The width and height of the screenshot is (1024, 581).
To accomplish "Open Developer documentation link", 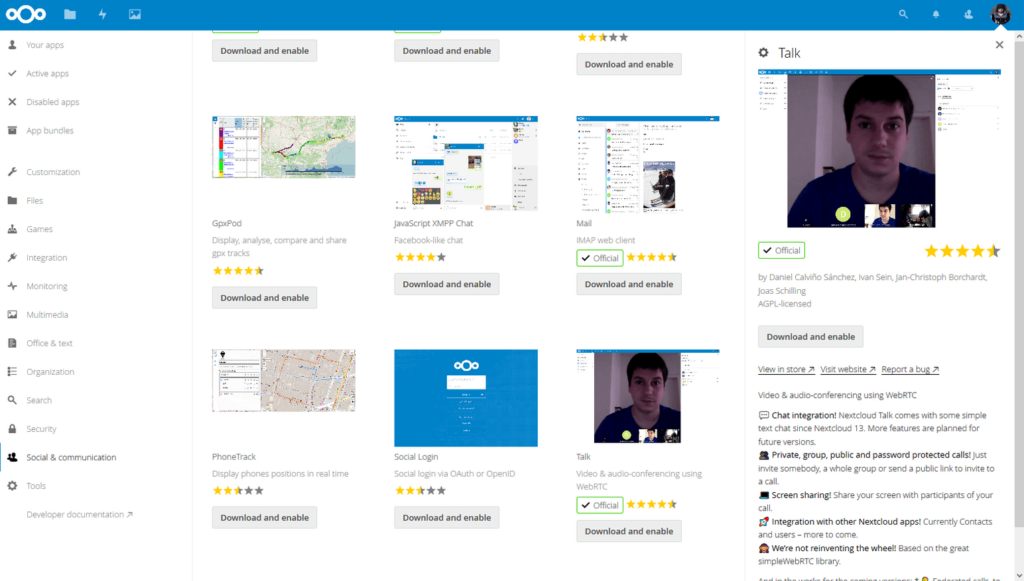I will click(80, 514).
